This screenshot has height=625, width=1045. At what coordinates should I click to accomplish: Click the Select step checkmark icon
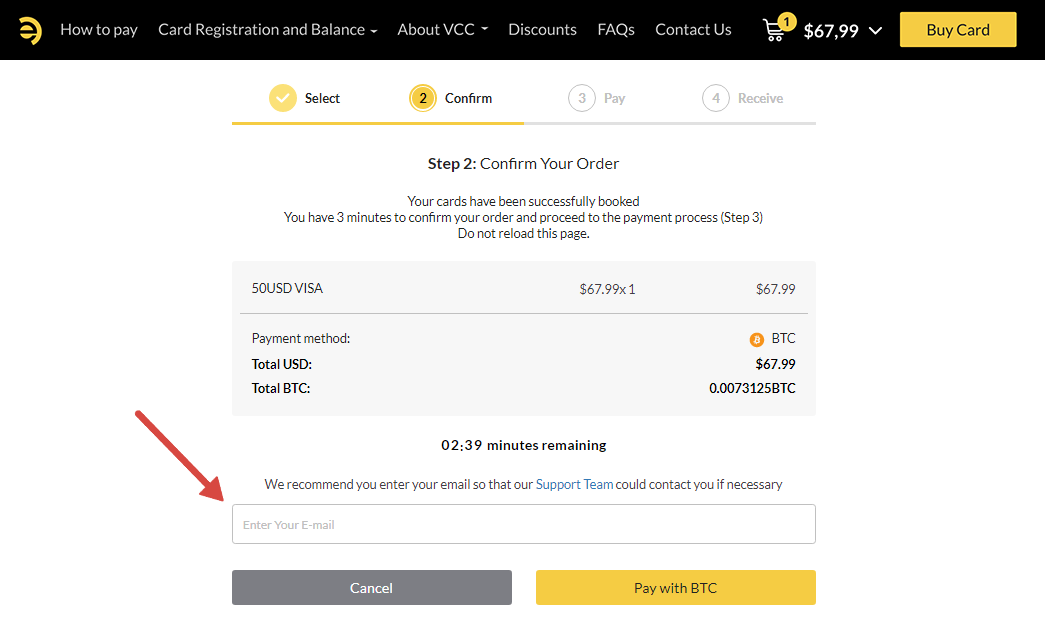[x=283, y=98]
